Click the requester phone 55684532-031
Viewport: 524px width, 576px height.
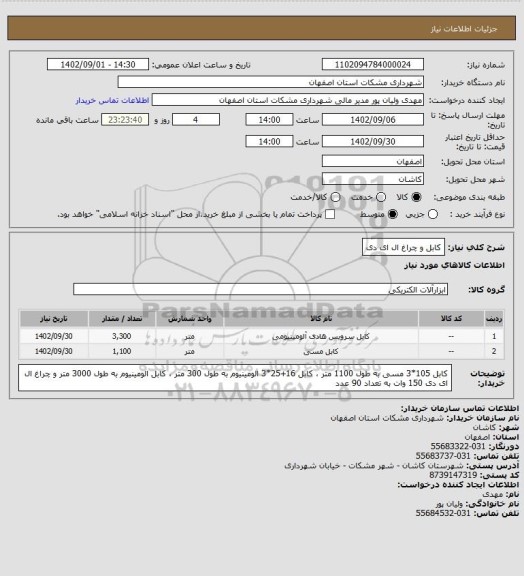(x=443, y=513)
